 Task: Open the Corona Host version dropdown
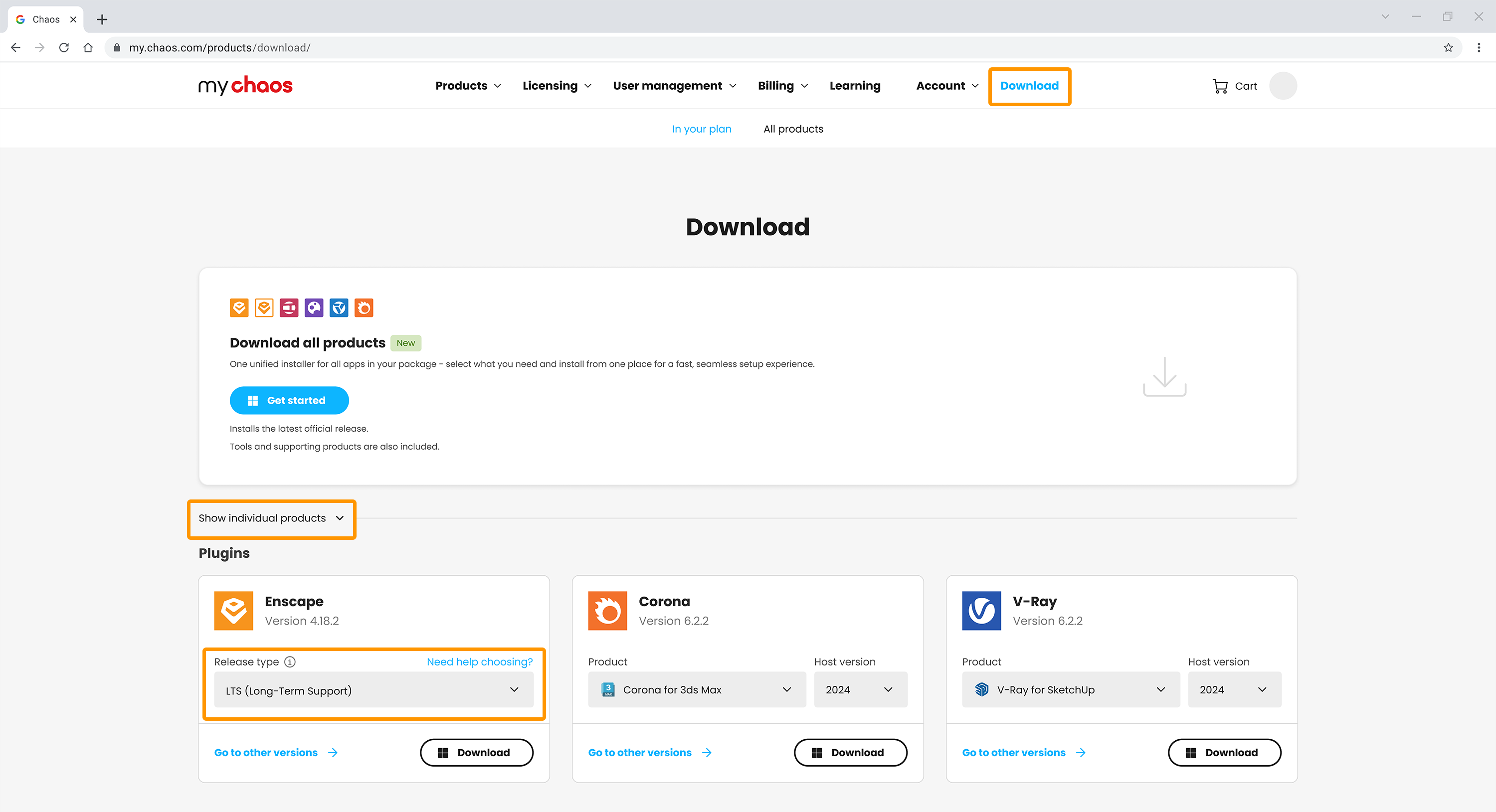(x=860, y=689)
